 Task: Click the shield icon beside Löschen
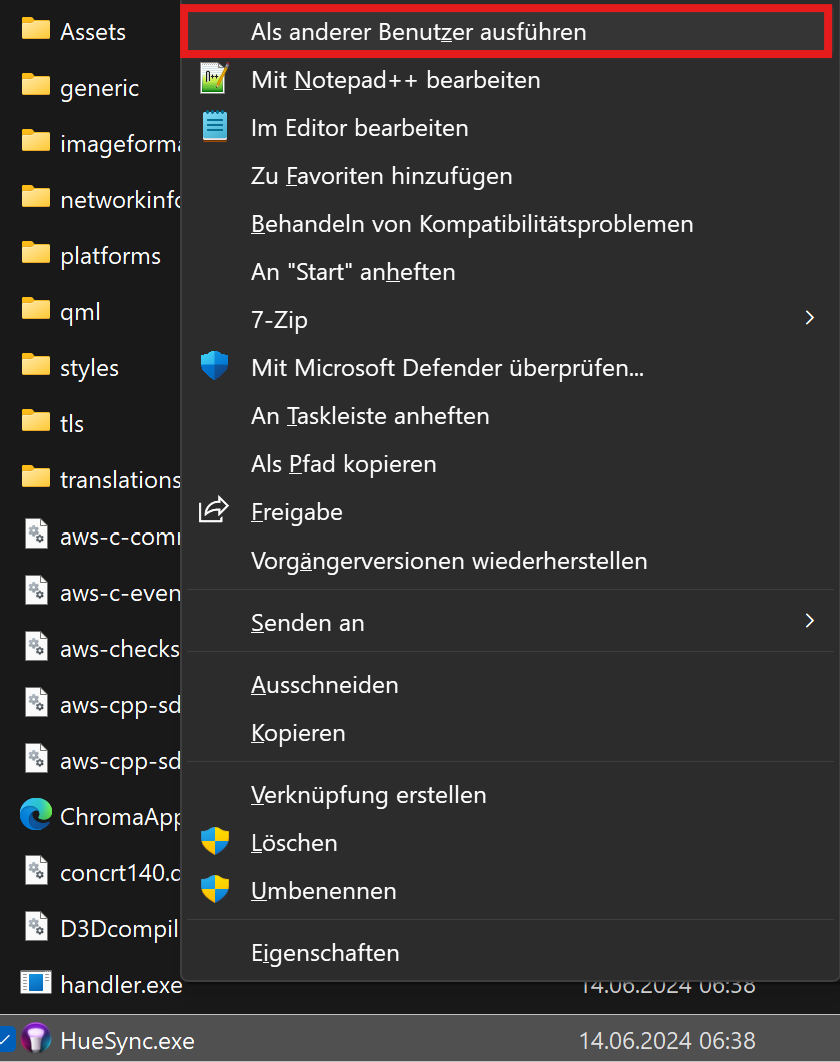click(215, 842)
